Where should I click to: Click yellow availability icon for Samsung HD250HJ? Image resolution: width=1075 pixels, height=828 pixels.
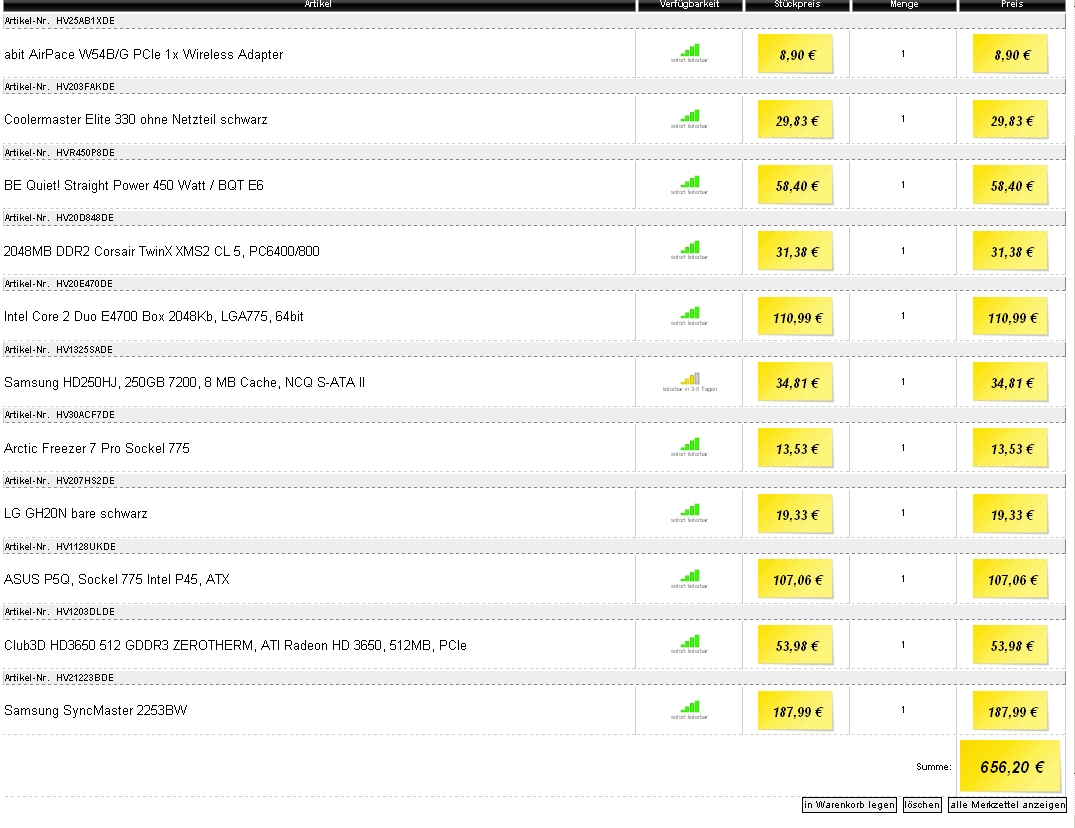(690, 382)
